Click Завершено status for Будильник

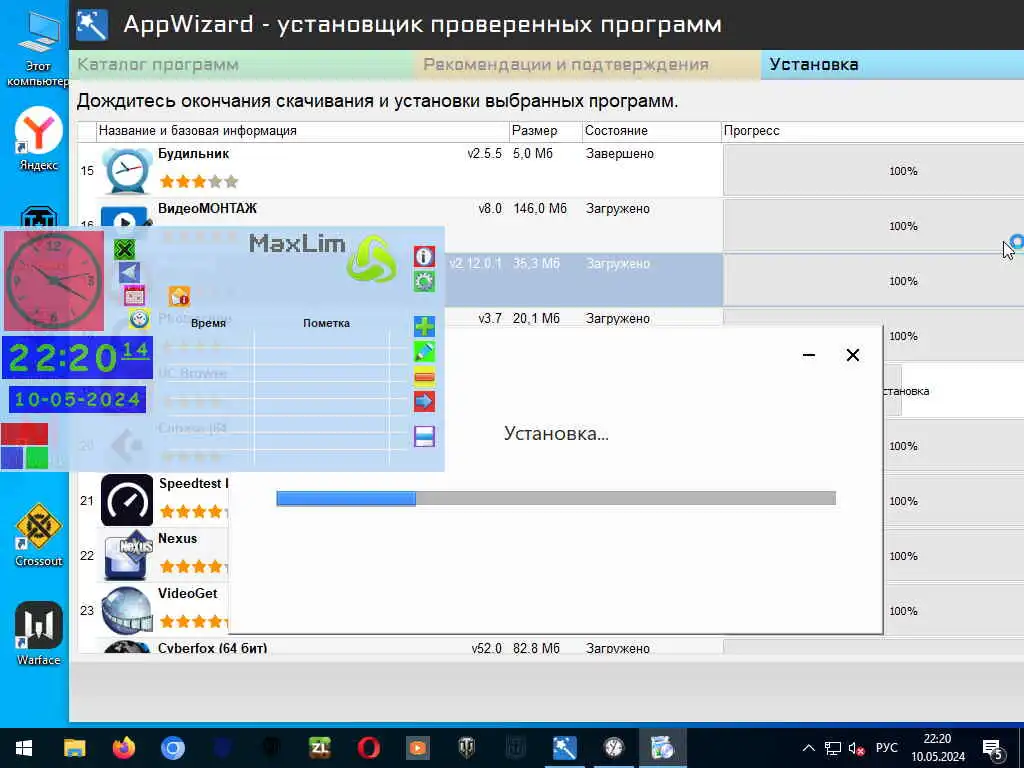(x=619, y=154)
